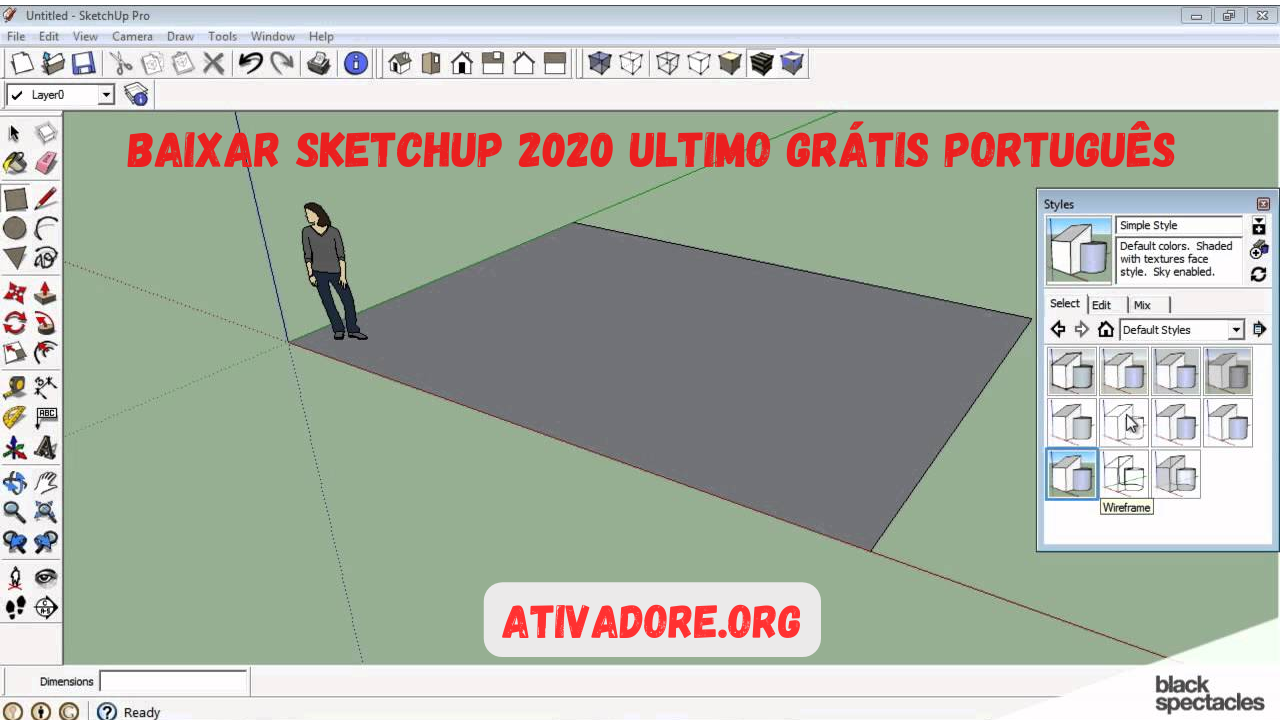Image resolution: width=1280 pixels, height=720 pixels.
Task: Select the Push/Pull tool
Action: tap(46, 294)
